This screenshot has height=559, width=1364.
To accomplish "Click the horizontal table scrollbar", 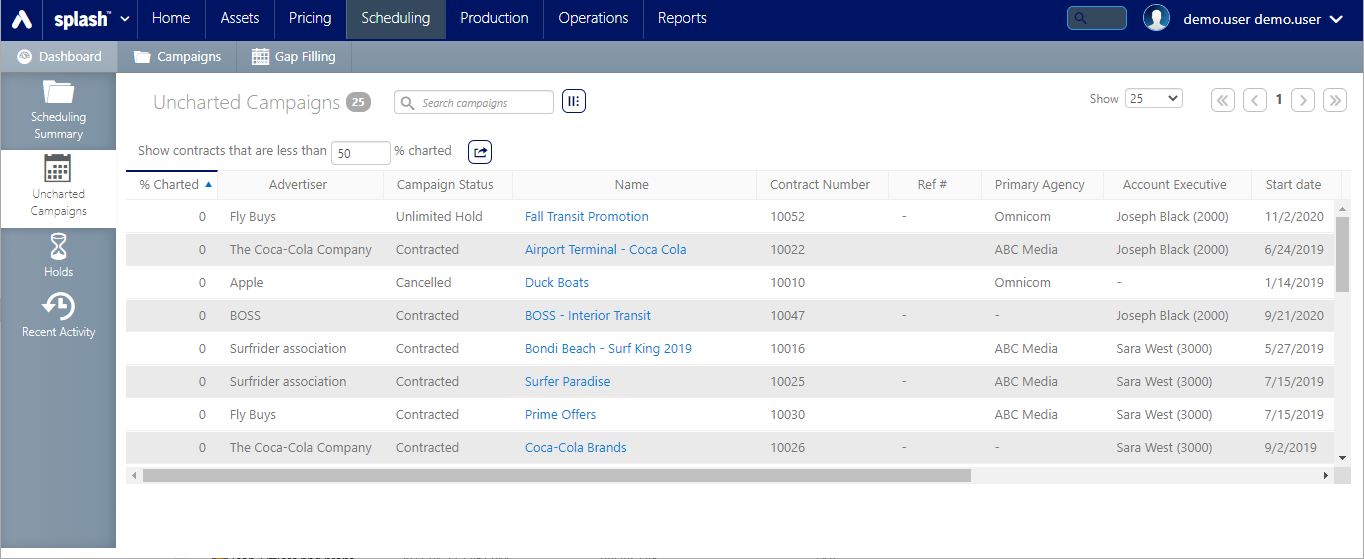I will coord(556,476).
